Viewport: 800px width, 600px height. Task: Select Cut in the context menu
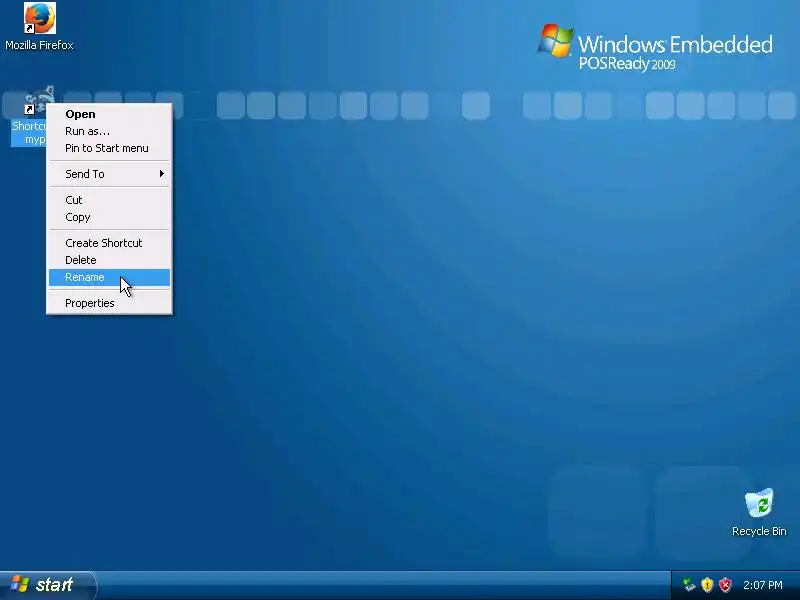[109, 200]
